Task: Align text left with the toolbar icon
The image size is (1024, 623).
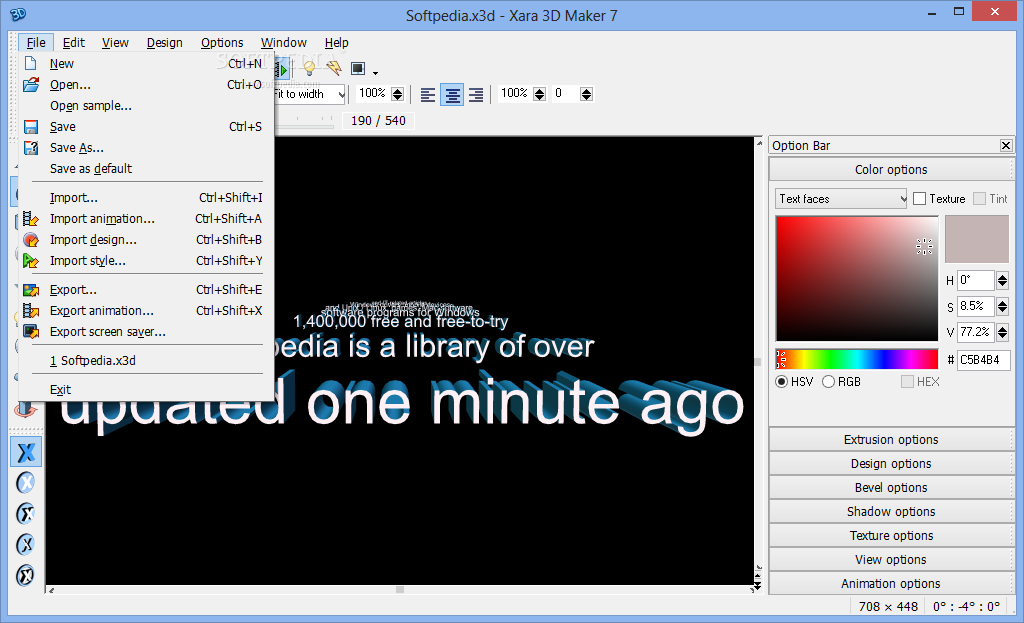Action: pos(428,95)
